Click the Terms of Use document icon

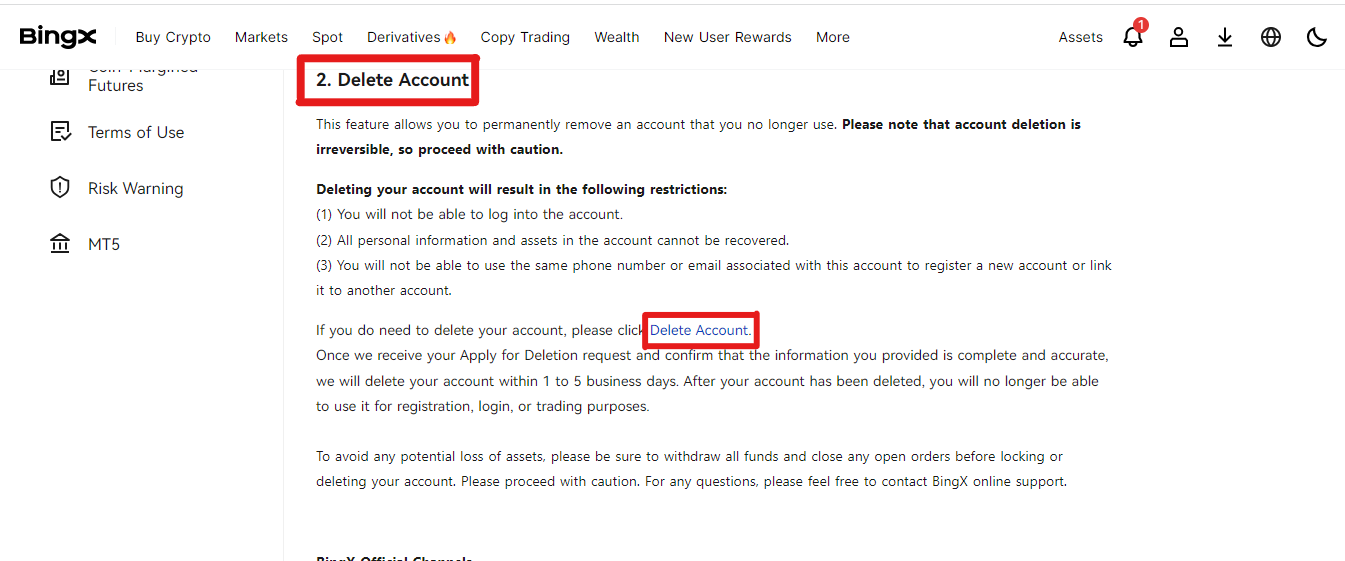pyautogui.click(x=60, y=132)
